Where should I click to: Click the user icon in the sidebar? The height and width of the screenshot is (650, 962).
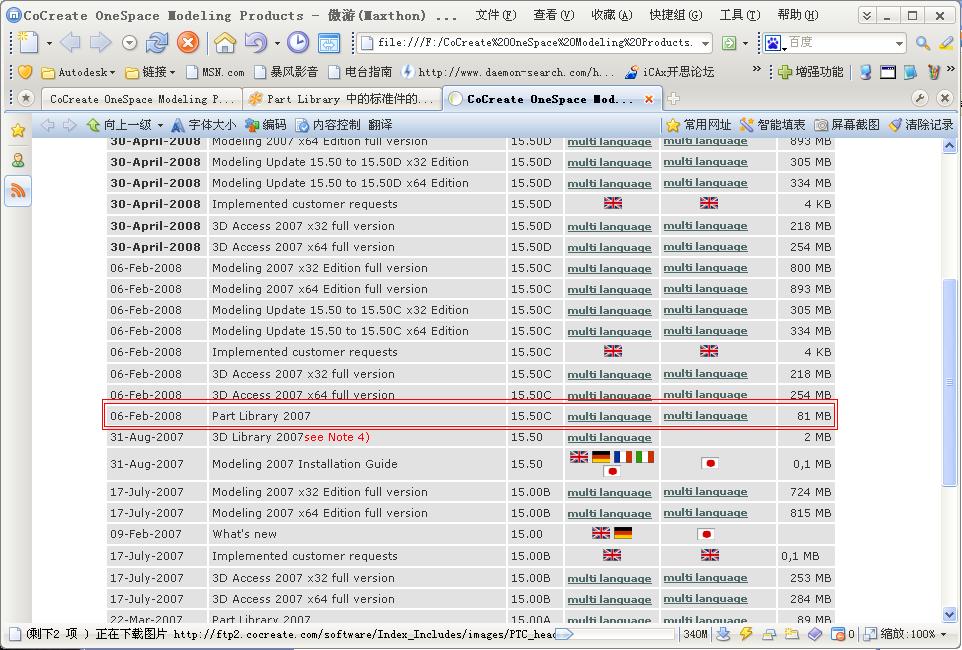pyautogui.click(x=18, y=160)
